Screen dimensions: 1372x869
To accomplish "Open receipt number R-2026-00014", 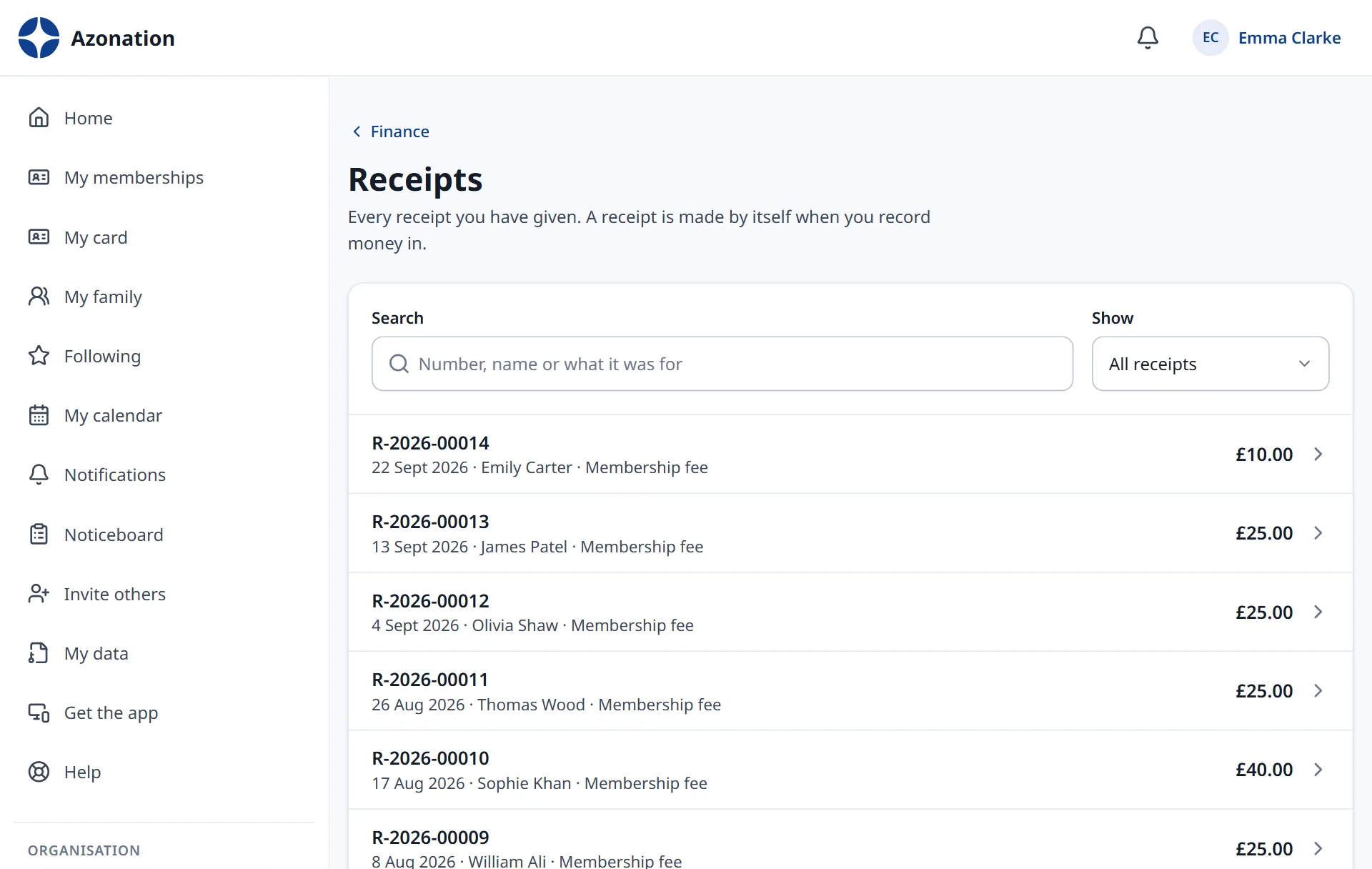I will pyautogui.click(x=430, y=443).
